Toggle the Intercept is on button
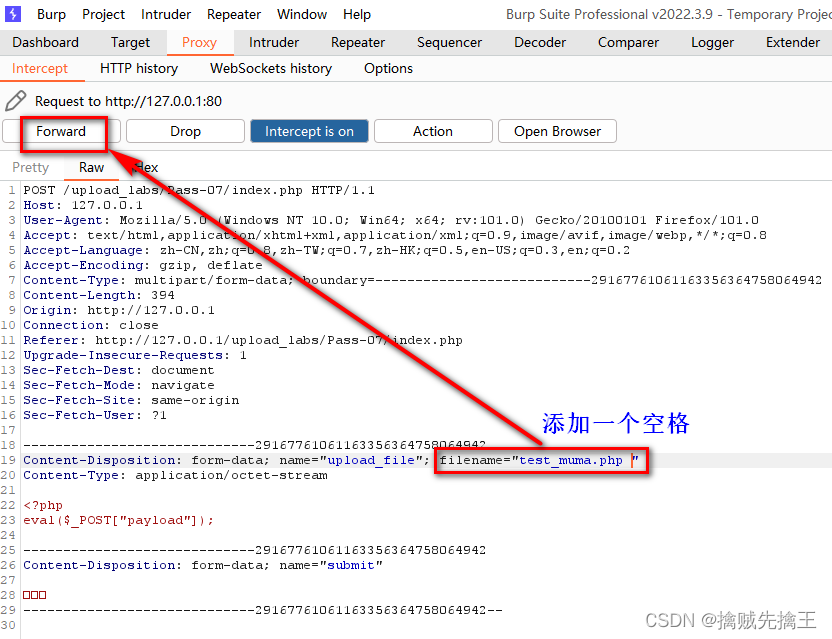The image size is (832, 639). click(x=309, y=131)
